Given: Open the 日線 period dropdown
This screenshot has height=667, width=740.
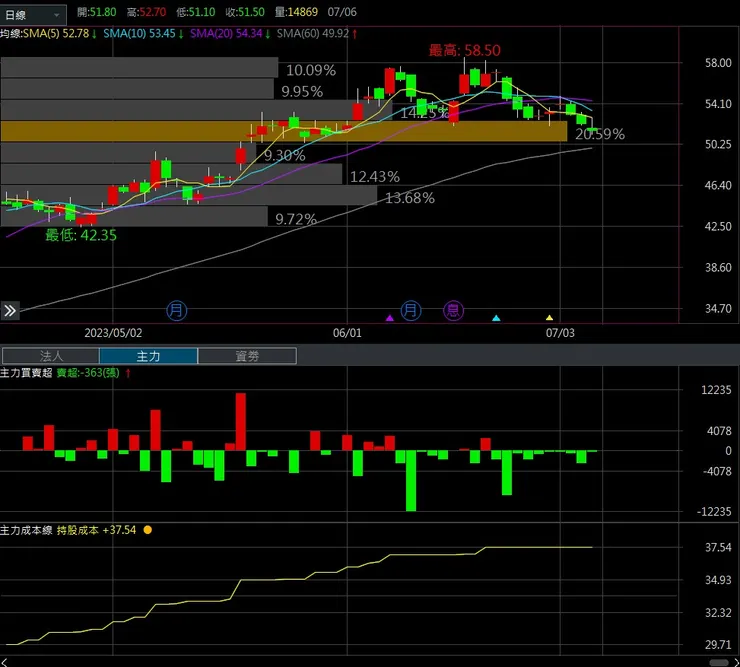Looking at the screenshot, I should [33, 15].
